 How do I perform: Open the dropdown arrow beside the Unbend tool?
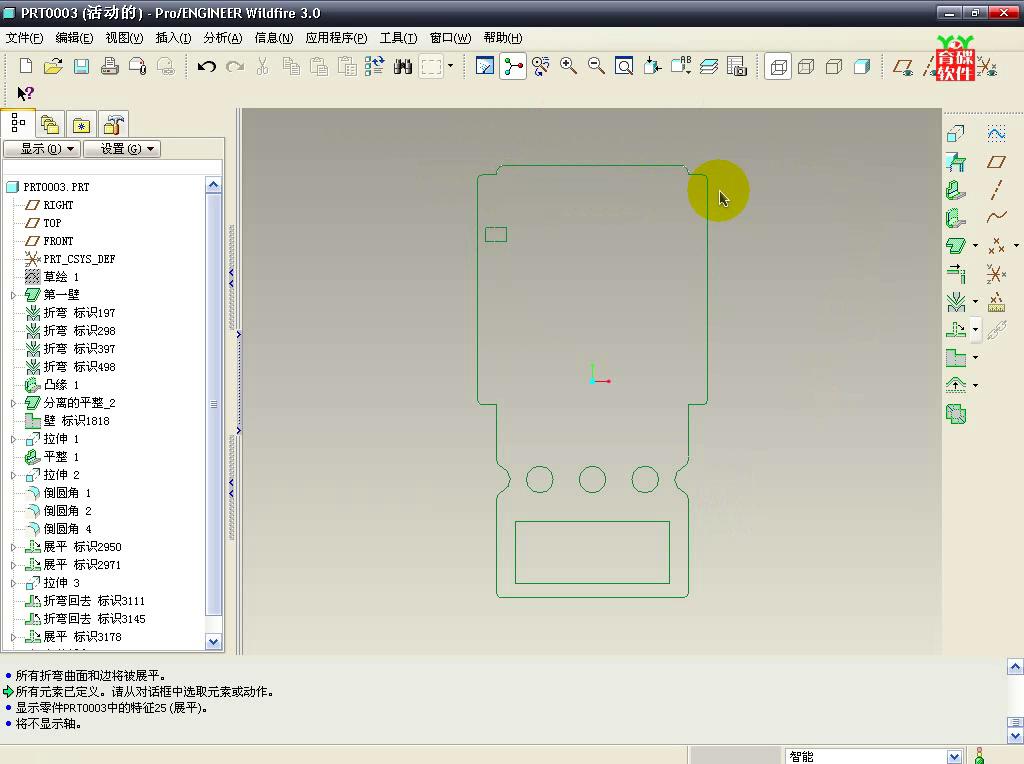[976, 329]
